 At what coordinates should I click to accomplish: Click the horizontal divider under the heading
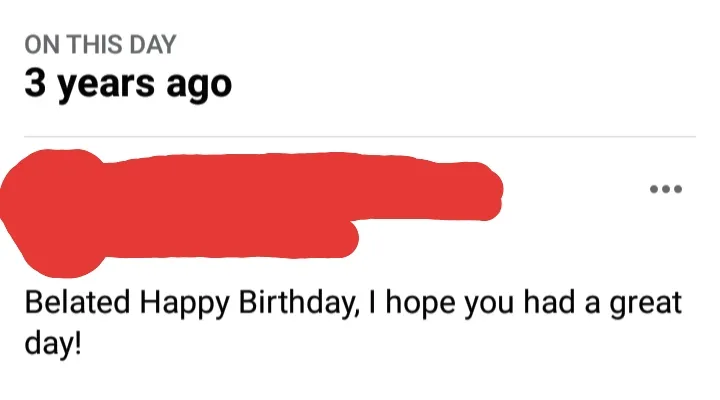point(360,136)
